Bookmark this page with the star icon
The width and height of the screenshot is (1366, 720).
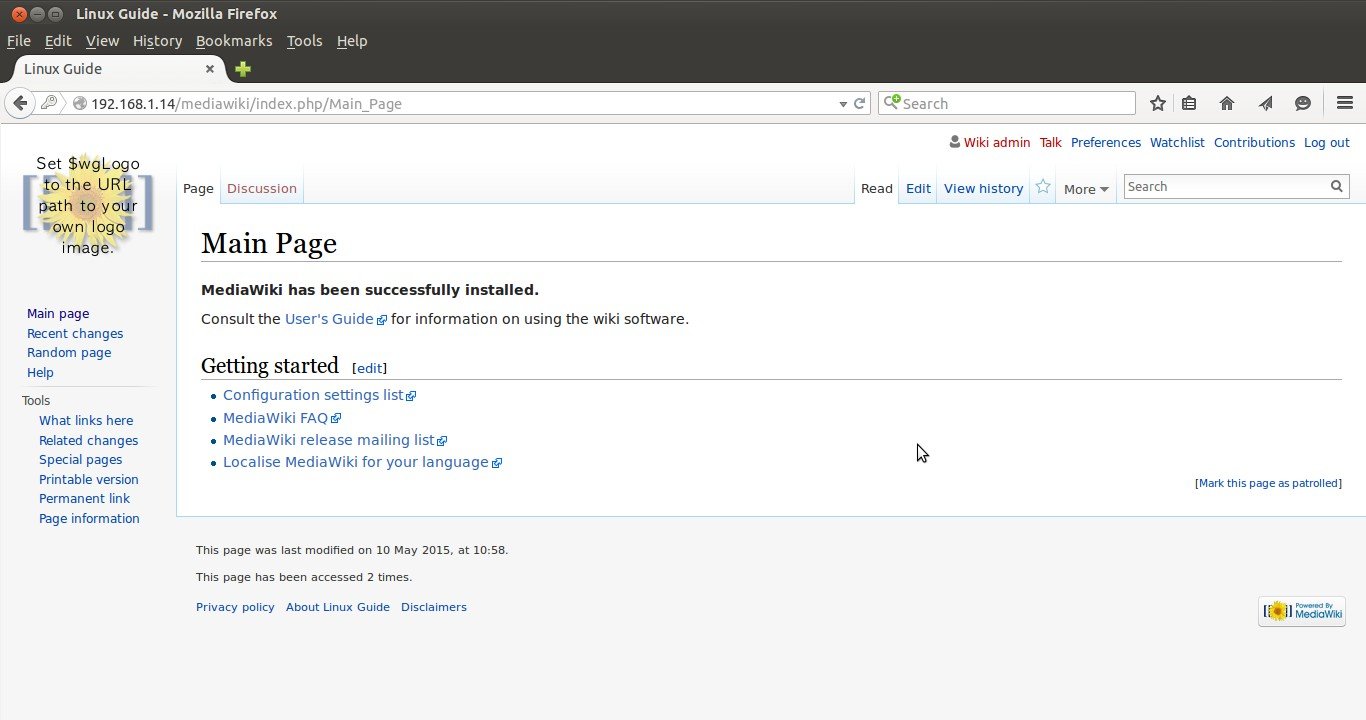click(1158, 103)
